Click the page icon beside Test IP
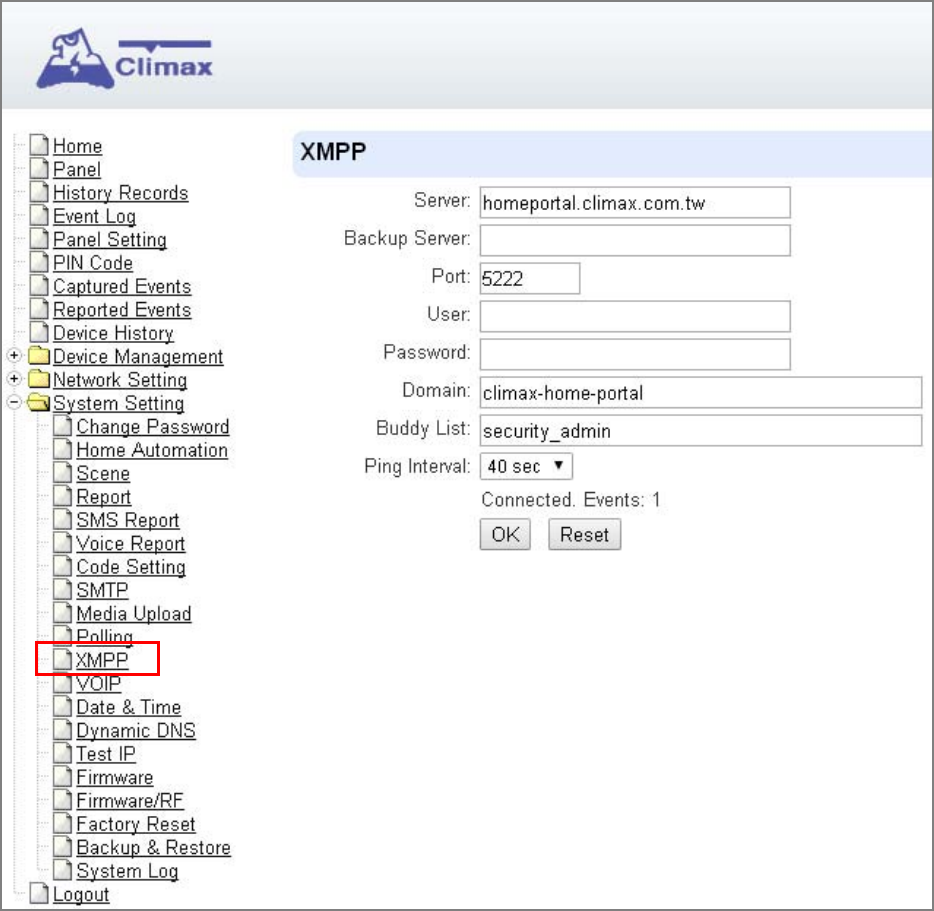The height and width of the screenshot is (911, 934). pos(63,753)
